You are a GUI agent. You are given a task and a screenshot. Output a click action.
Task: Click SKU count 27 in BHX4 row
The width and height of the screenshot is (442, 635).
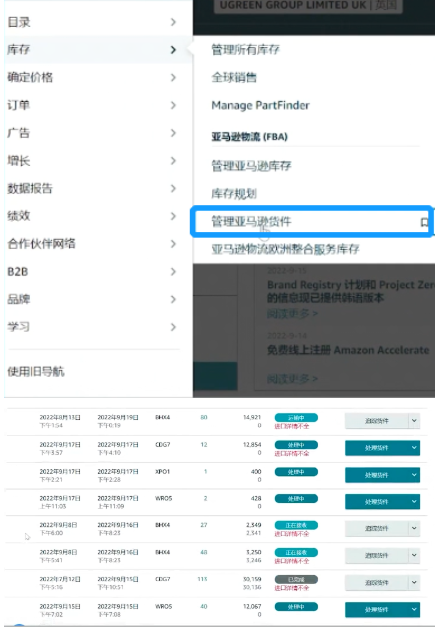click(x=204, y=525)
